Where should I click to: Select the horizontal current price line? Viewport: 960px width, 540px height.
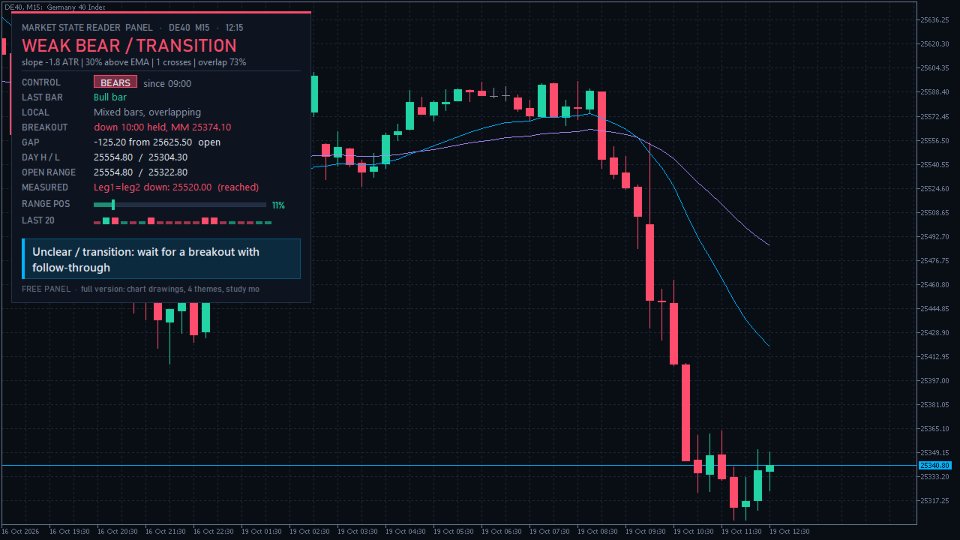tap(459, 466)
